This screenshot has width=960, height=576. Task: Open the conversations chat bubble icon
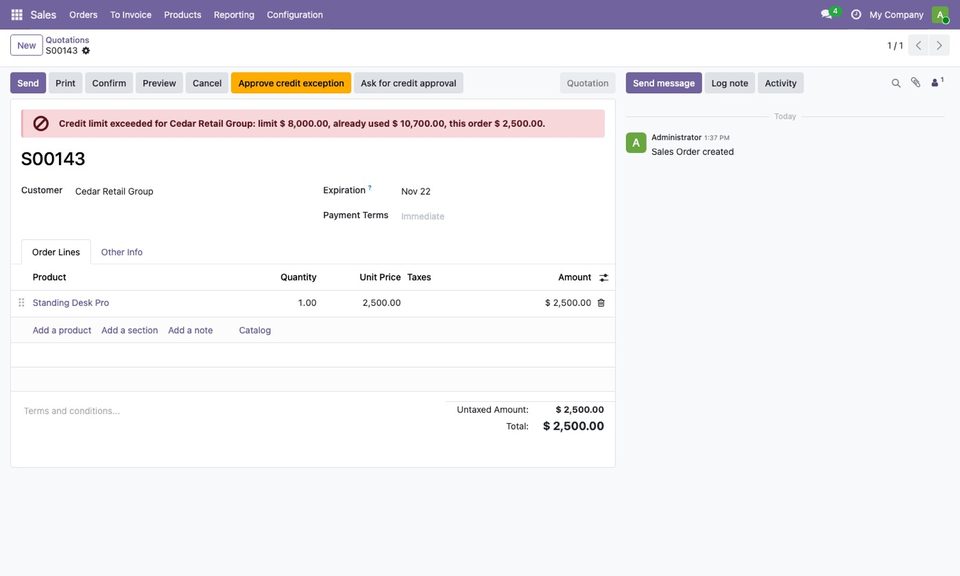tap(828, 14)
